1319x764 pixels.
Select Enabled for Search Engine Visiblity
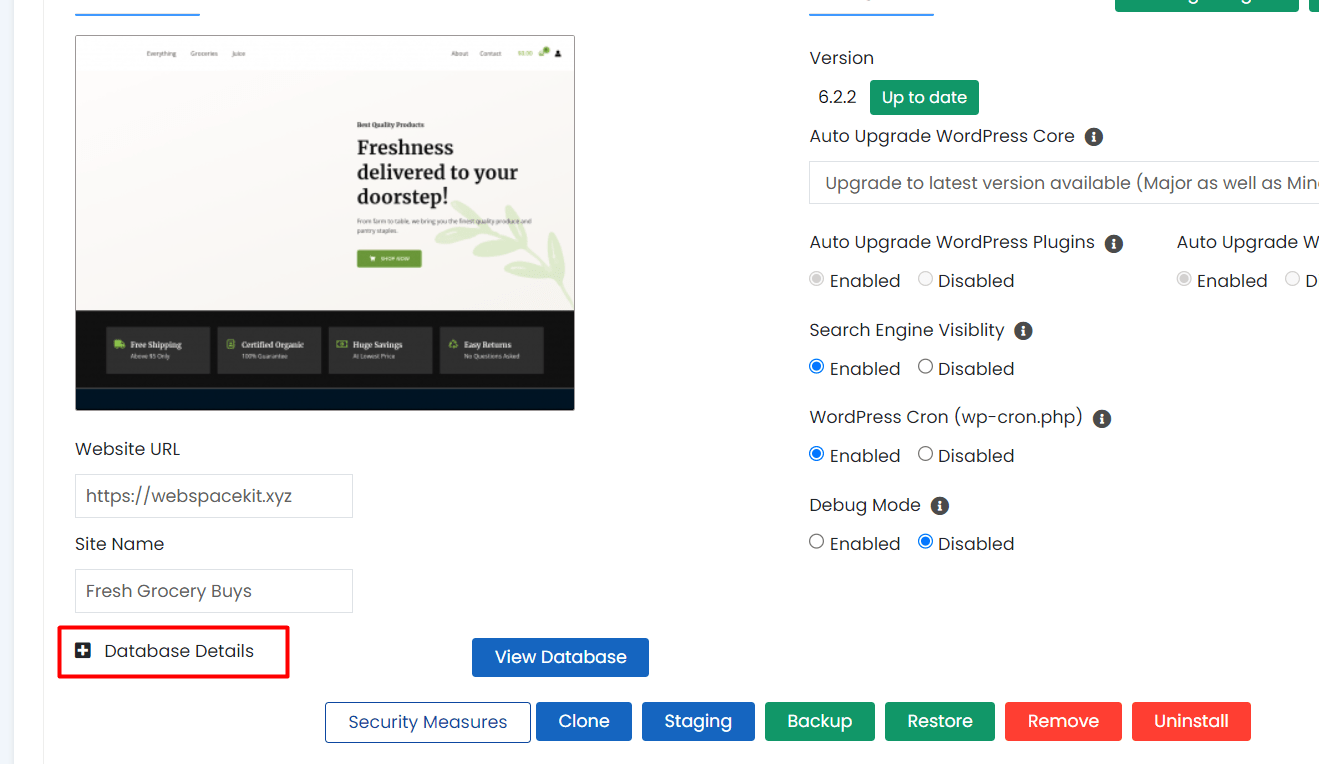tap(817, 367)
